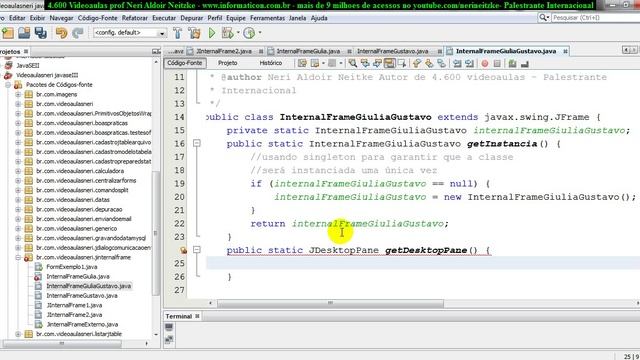Click the red stop macro recording icon
This screenshot has height=360, width=640.
point(484,63)
